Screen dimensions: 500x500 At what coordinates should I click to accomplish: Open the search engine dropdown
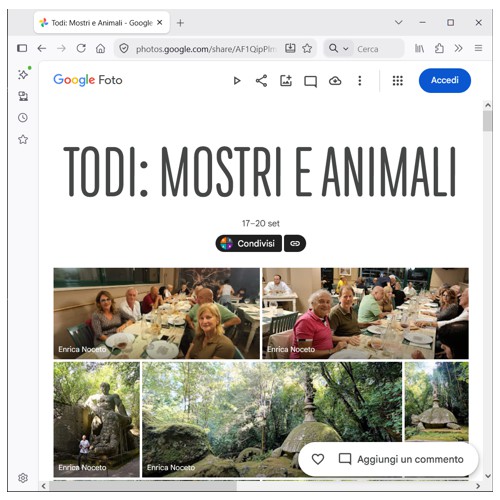[338, 49]
